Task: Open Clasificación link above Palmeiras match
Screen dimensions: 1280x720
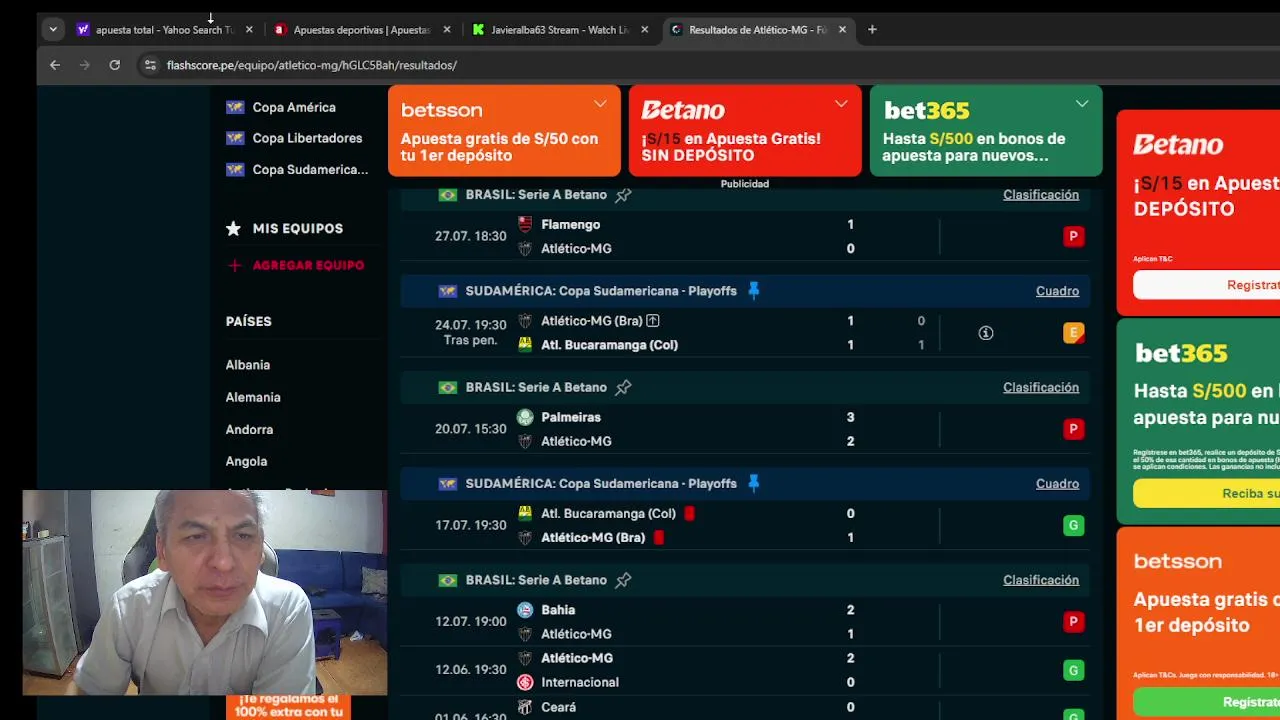Action: [1041, 388]
